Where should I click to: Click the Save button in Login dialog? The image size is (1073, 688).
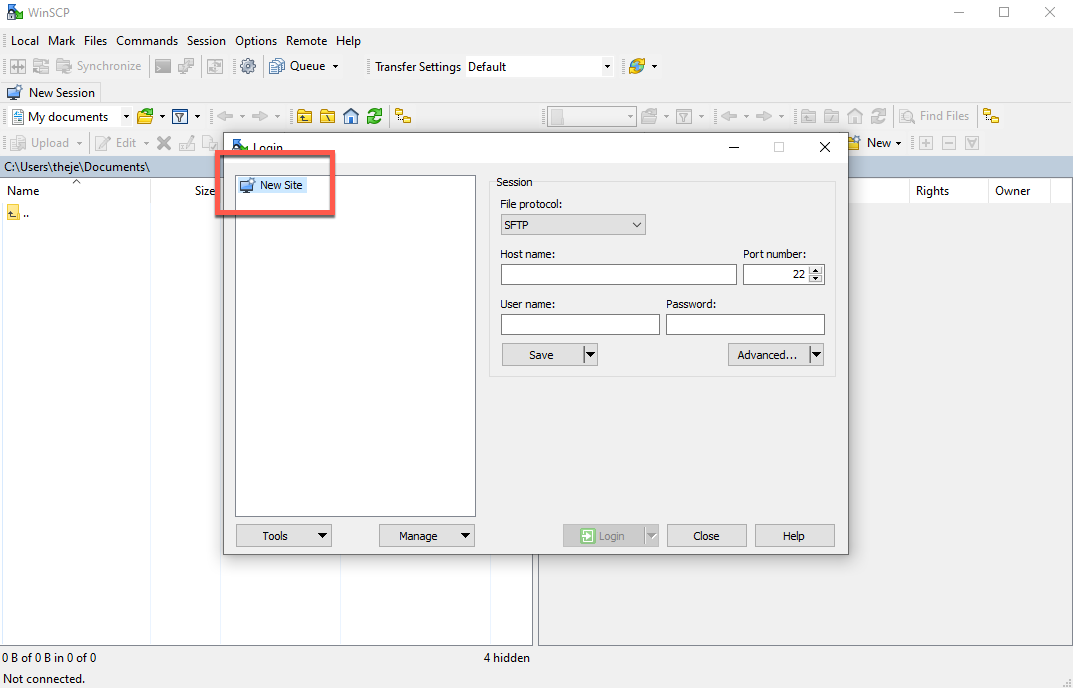tap(541, 355)
